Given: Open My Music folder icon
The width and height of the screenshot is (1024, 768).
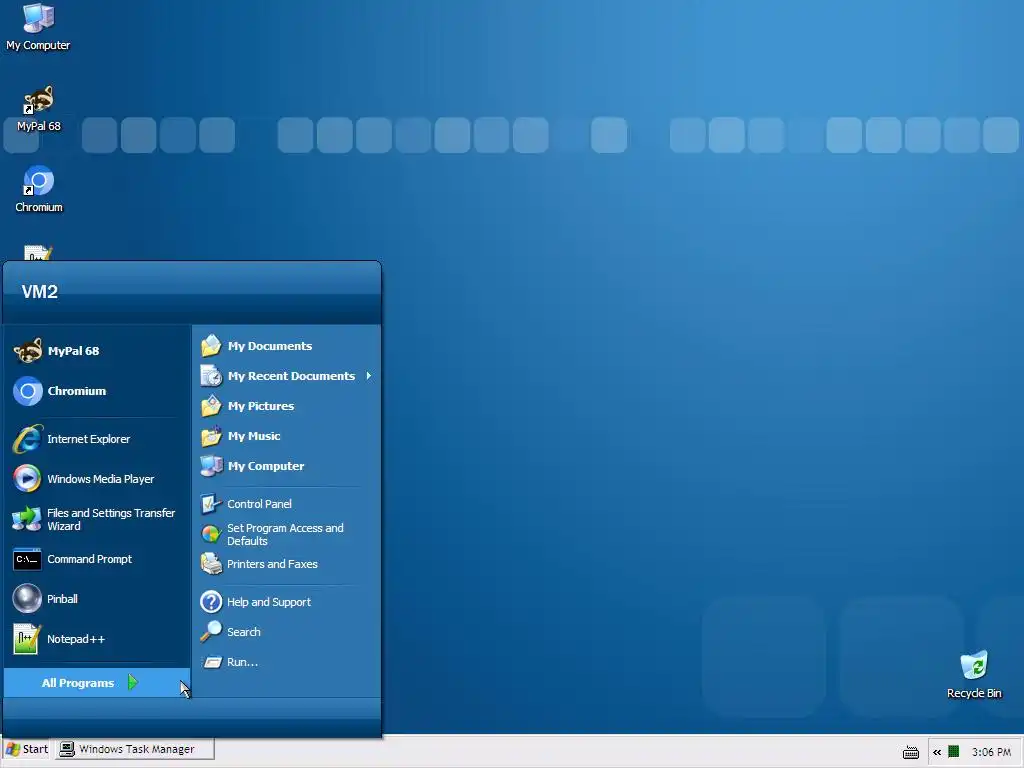Looking at the screenshot, I should tap(211, 436).
